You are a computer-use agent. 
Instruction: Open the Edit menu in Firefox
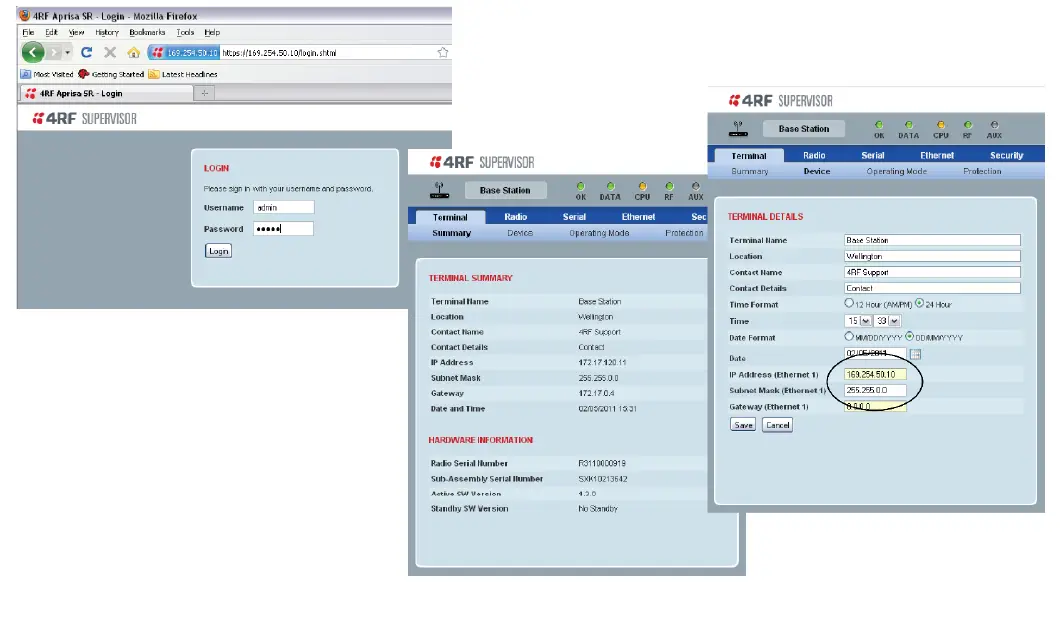pos(51,32)
